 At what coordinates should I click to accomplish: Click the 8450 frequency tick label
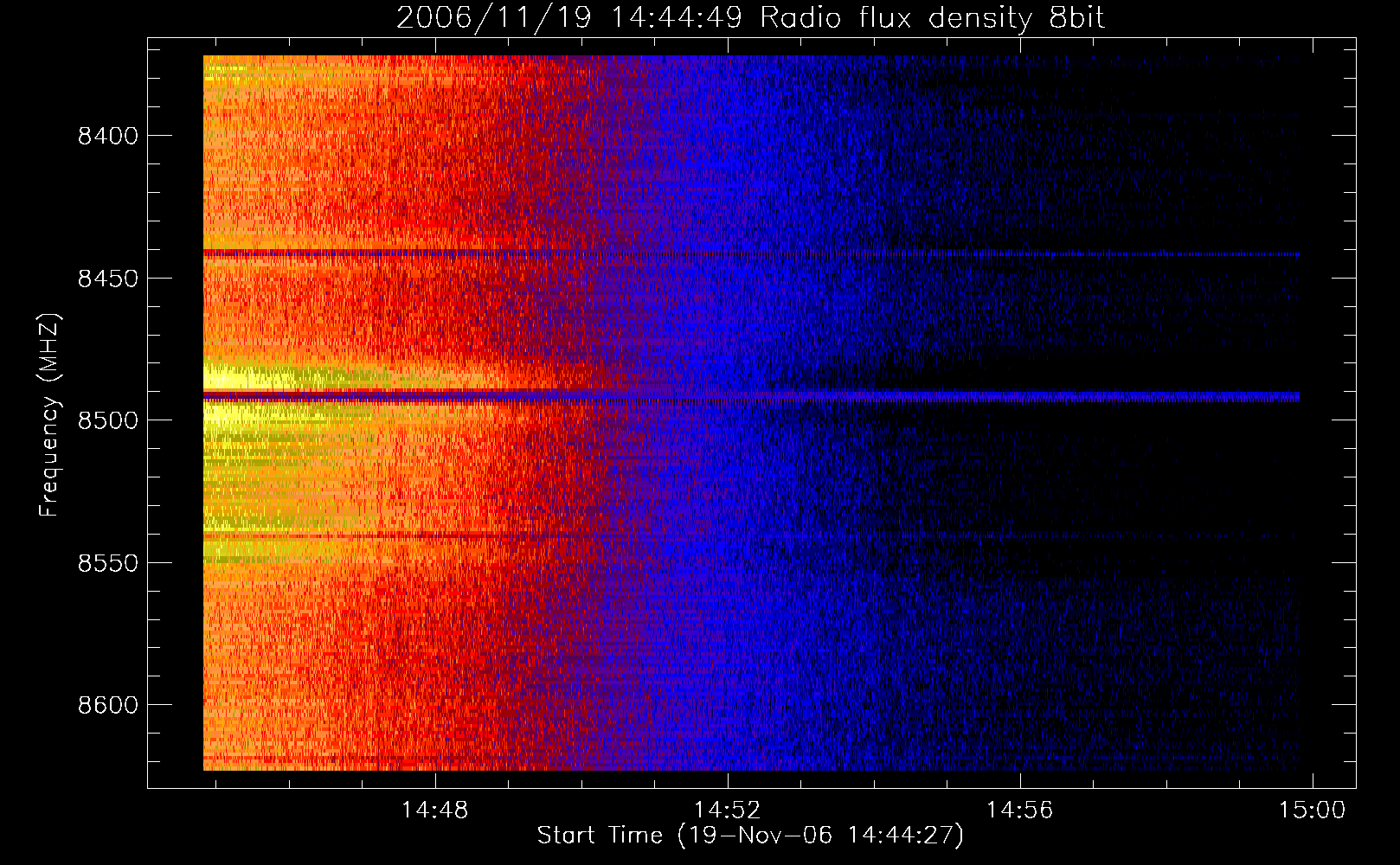coord(108,279)
